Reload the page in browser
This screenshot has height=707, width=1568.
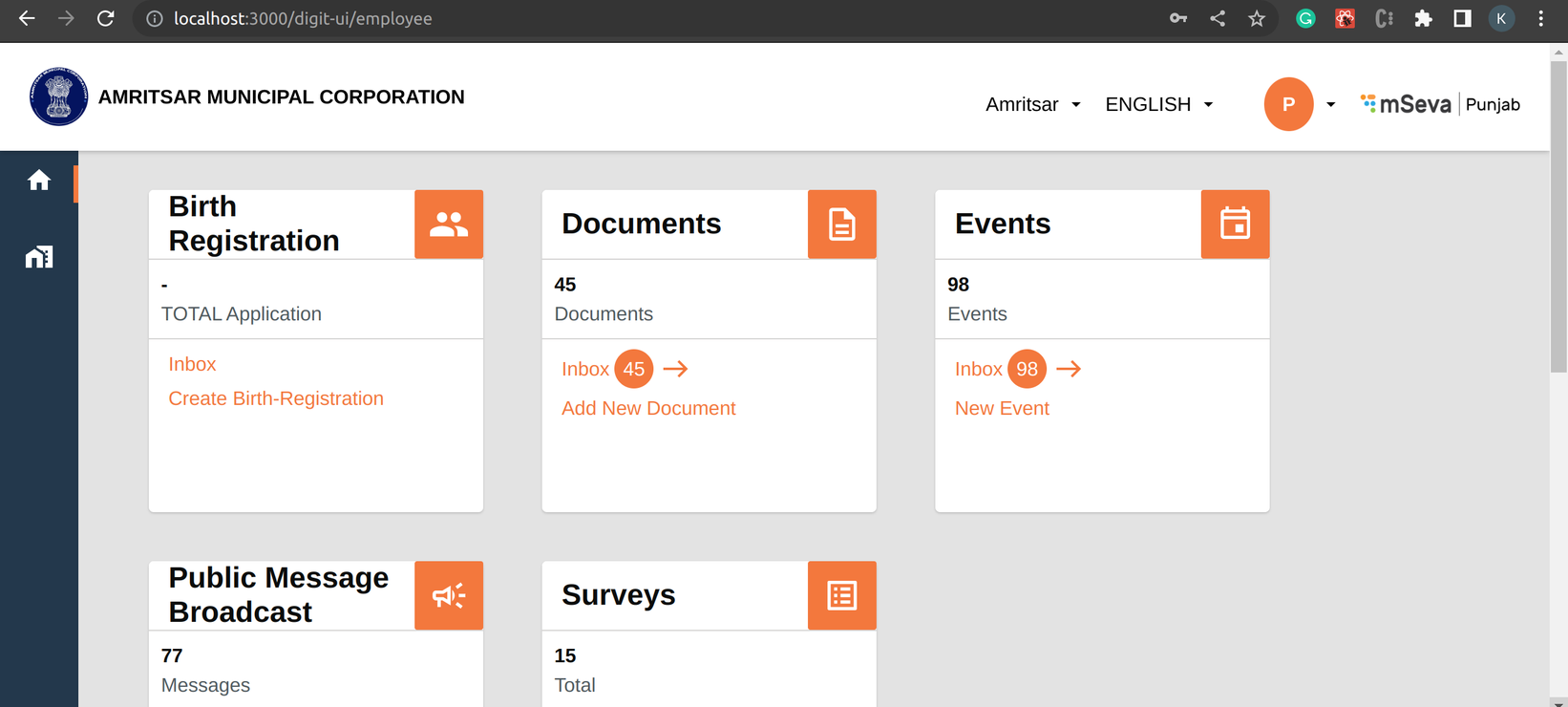[106, 19]
